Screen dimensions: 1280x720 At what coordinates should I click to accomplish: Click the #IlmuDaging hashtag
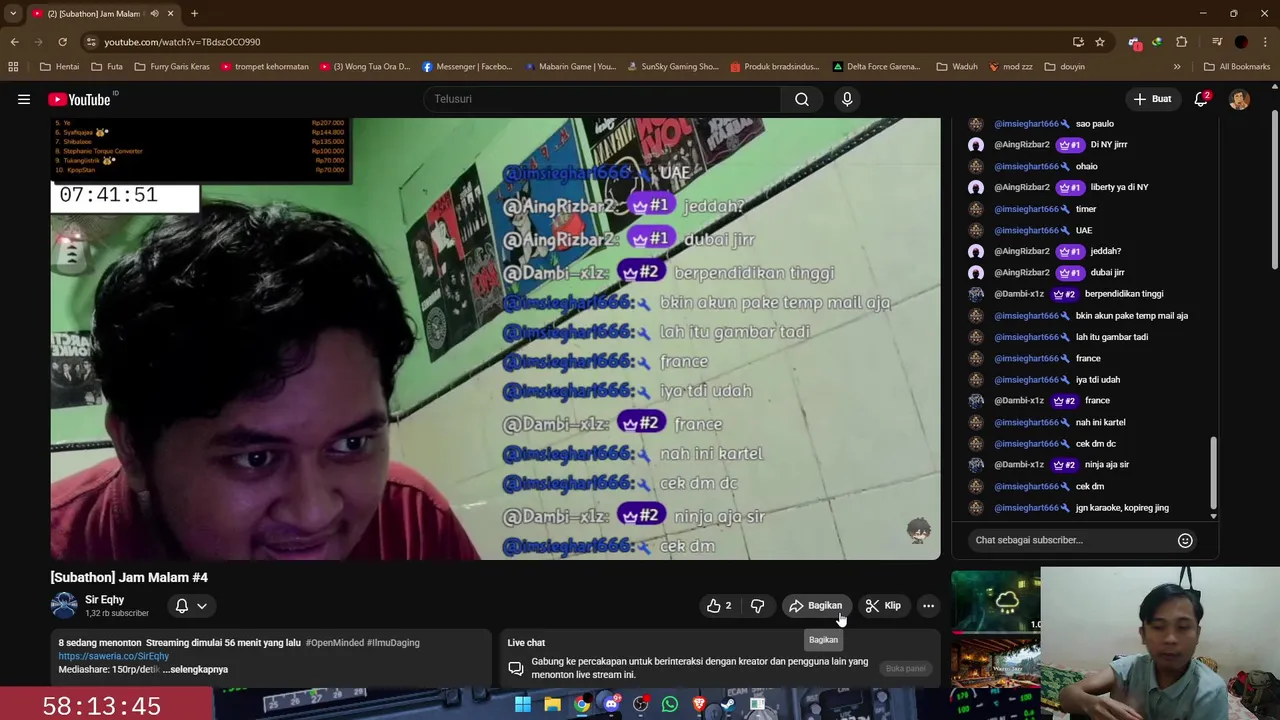[393, 643]
